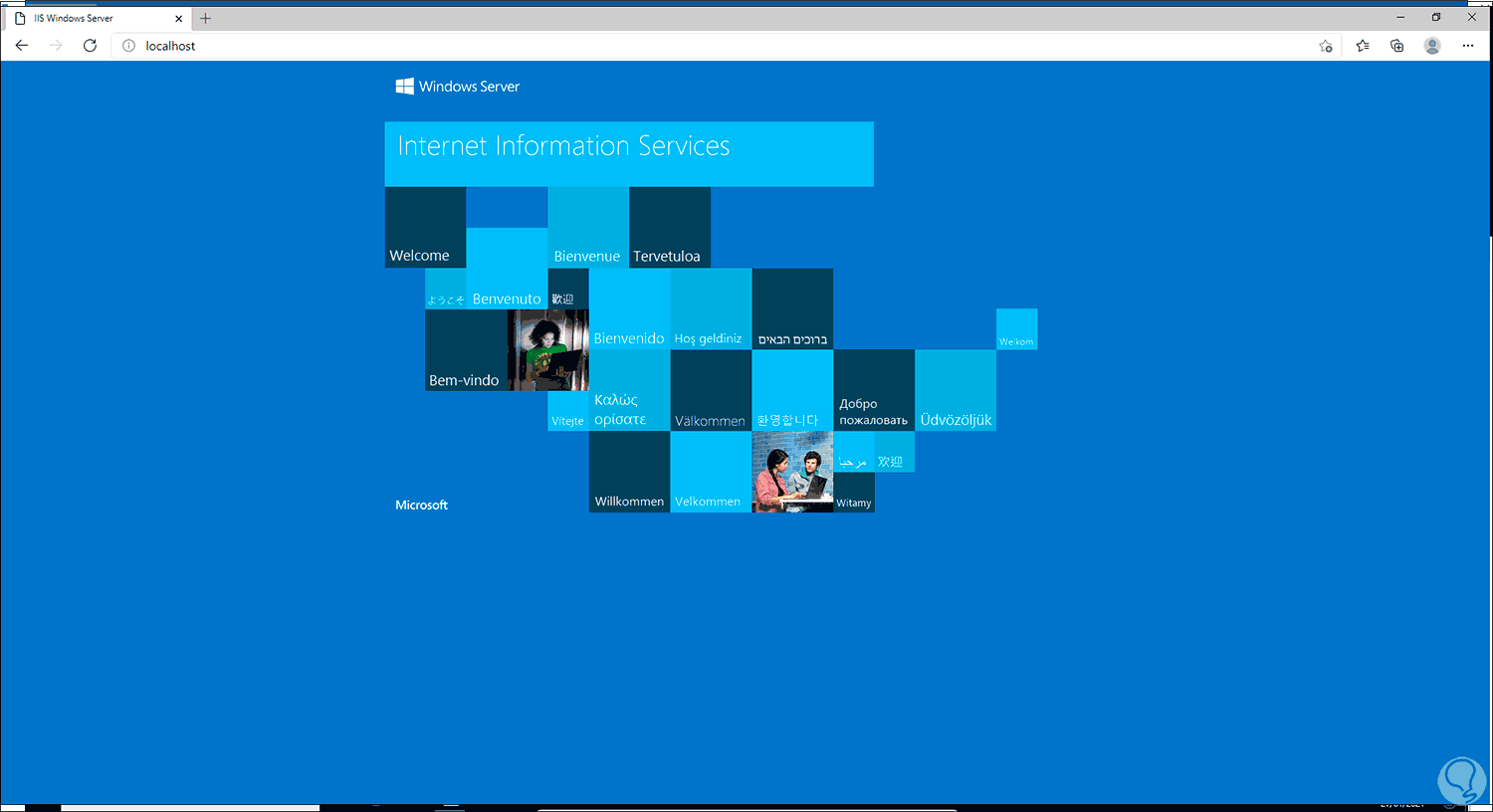The width and height of the screenshot is (1493, 812).
Task: Go back to the previous page
Action: click(22, 46)
